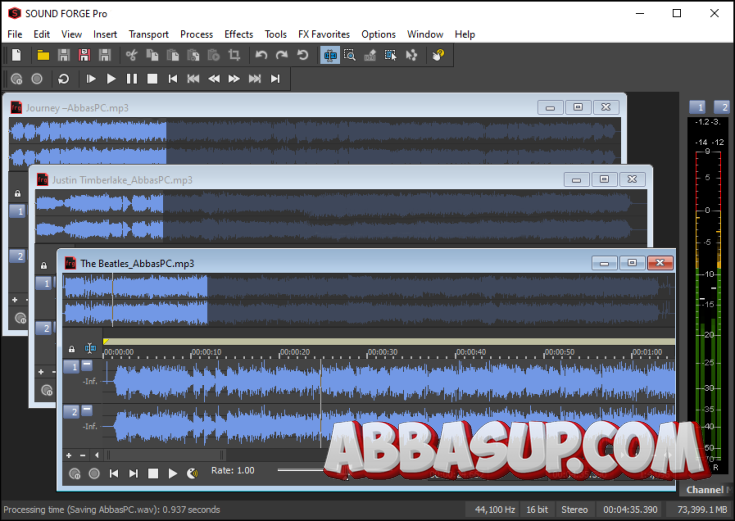
Task: Click Arm record in The Beatles window transport
Action: pos(75,474)
